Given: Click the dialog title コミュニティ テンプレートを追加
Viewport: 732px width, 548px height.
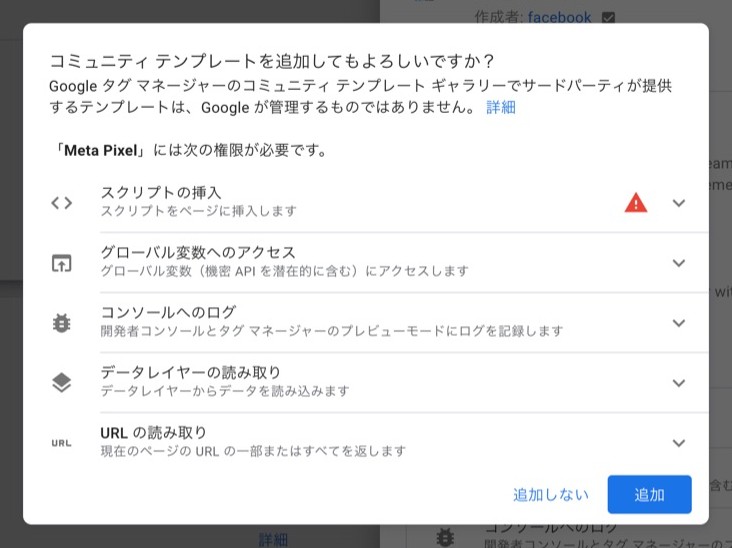Looking at the screenshot, I should (x=272, y=61).
